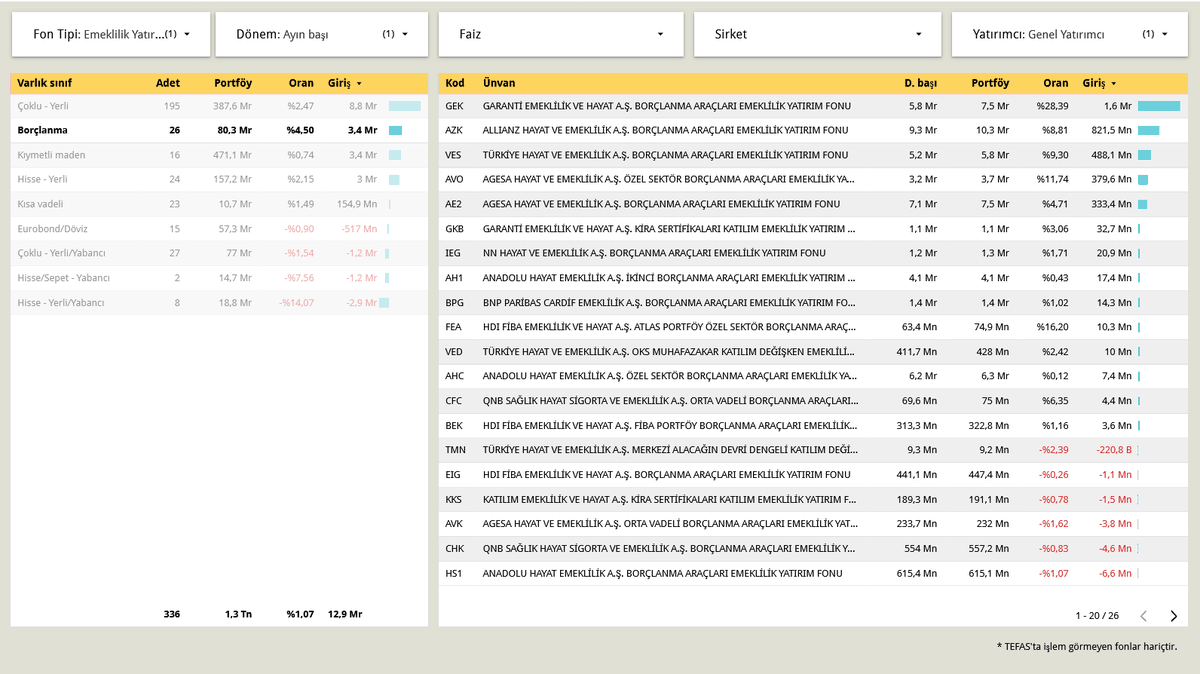Screen dimensions: 1200x674
Task: Click fund code KKS
Action: 454,498
